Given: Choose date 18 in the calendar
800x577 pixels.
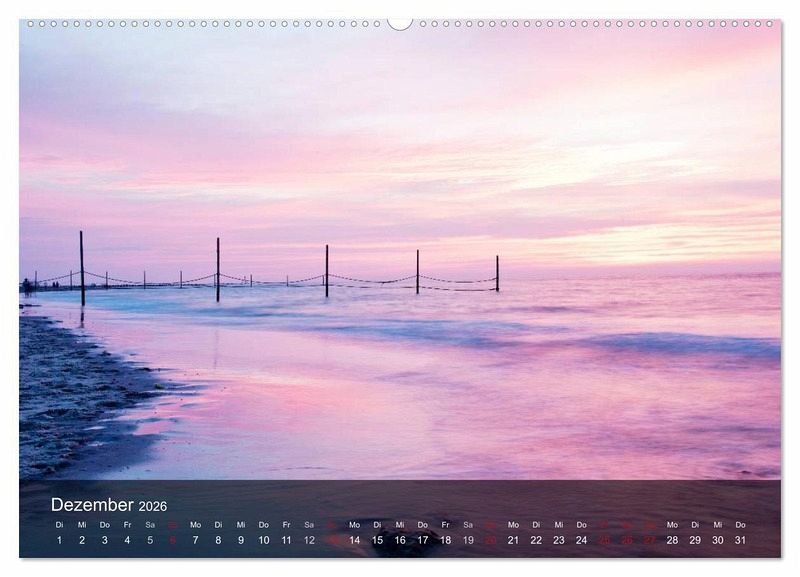Looking at the screenshot, I should click(x=445, y=540).
